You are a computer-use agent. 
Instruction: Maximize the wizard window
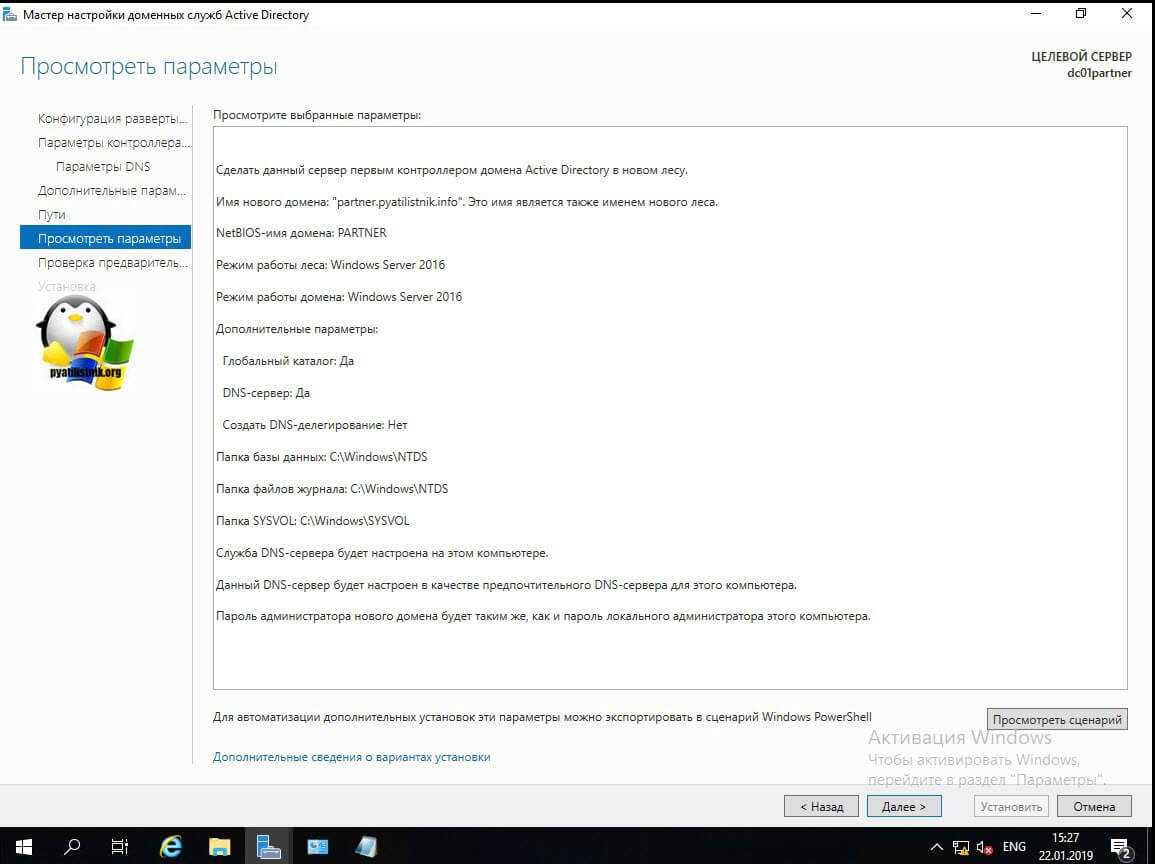coord(1081,13)
